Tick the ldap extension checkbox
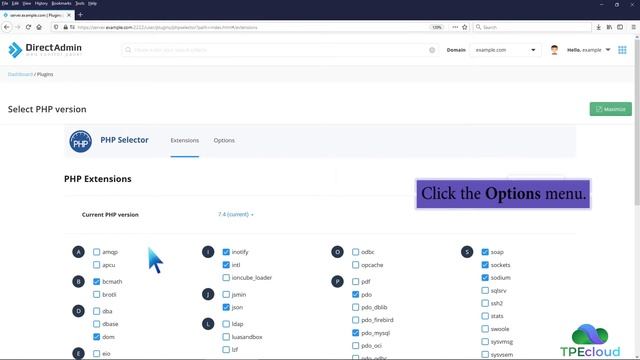This screenshot has width=640, height=360. click(226, 324)
